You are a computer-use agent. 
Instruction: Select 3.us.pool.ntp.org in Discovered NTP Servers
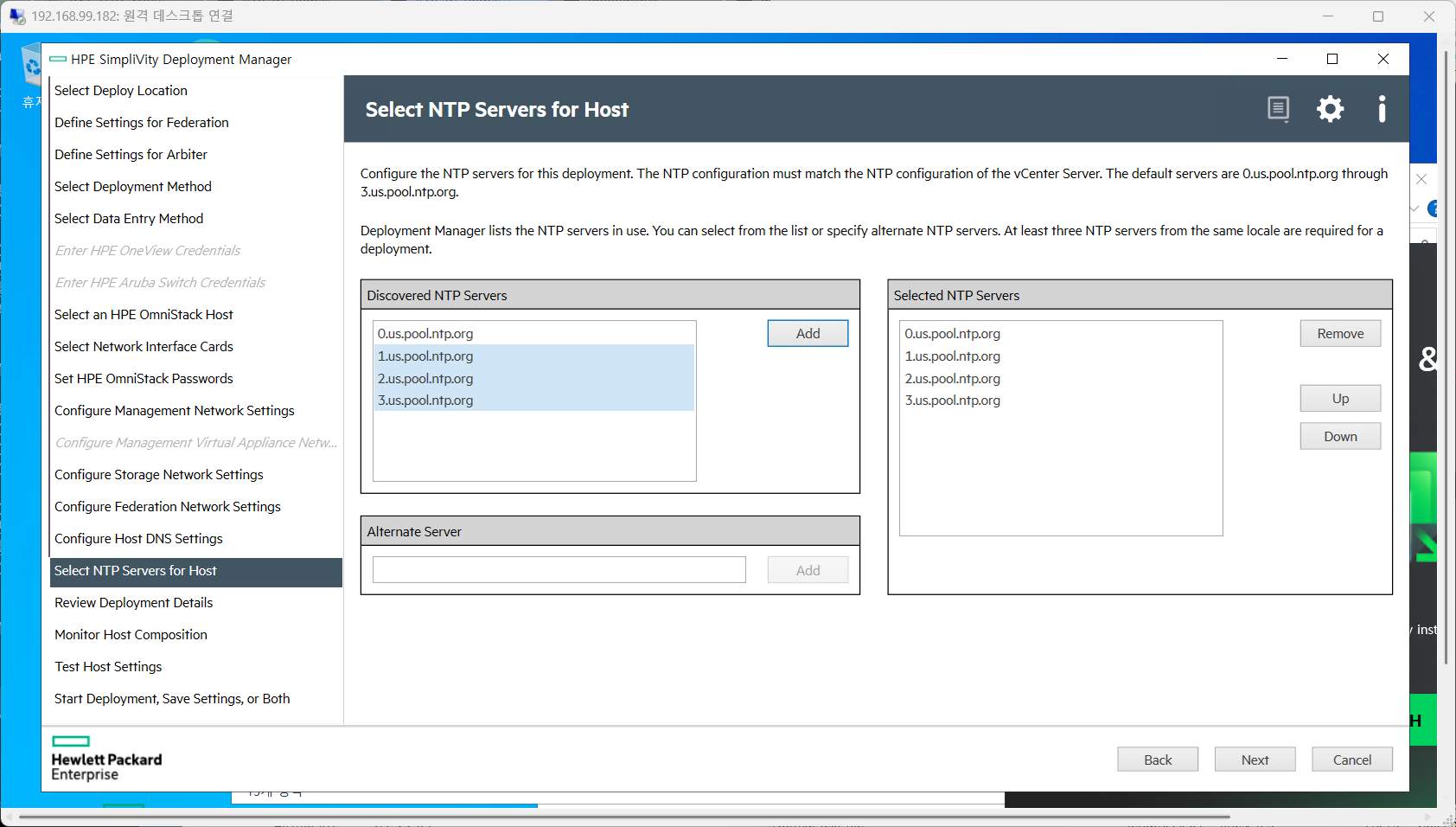[534, 400]
